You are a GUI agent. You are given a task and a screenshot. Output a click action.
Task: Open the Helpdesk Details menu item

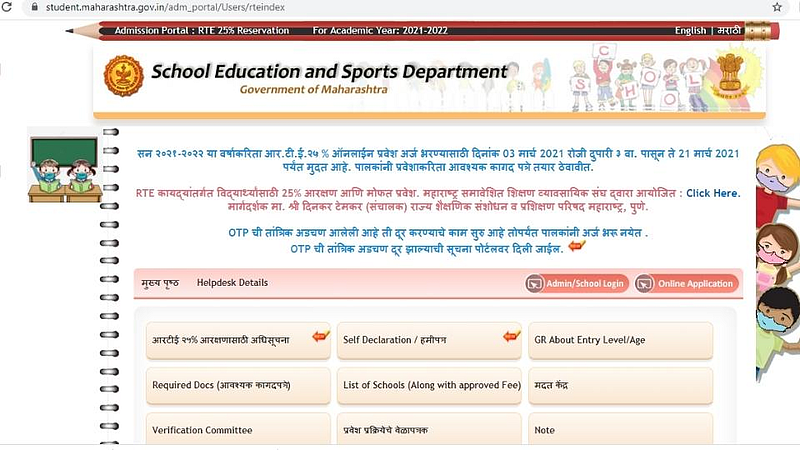pyautogui.click(x=232, y=283)
